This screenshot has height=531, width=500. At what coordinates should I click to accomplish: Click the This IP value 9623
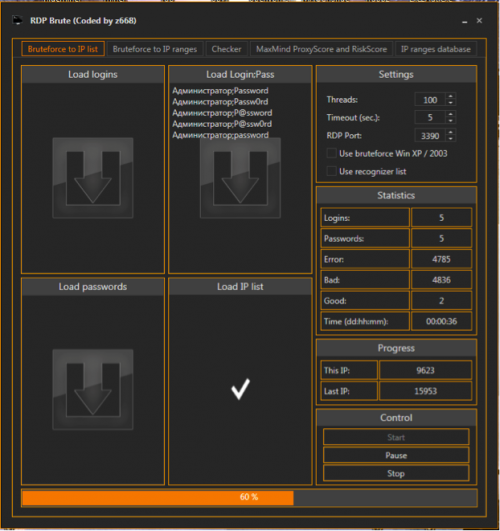pos(425,370)
